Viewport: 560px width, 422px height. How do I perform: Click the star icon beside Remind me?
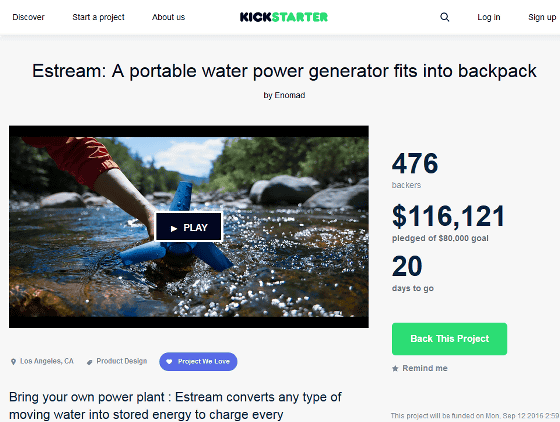395,368
